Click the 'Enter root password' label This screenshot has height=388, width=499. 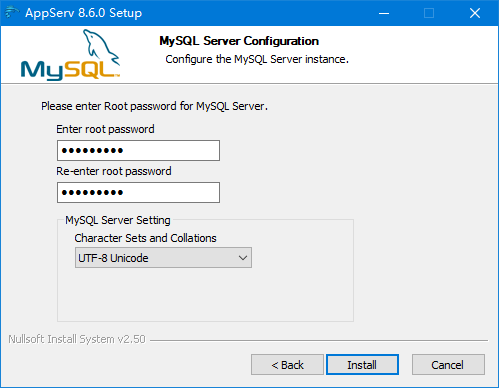(x=105, y=129)
